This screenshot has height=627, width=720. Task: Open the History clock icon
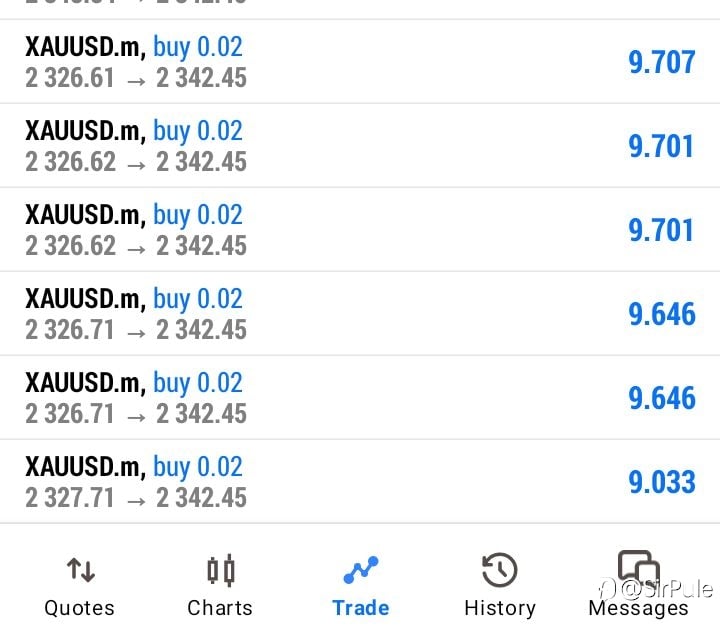[500, 570]
